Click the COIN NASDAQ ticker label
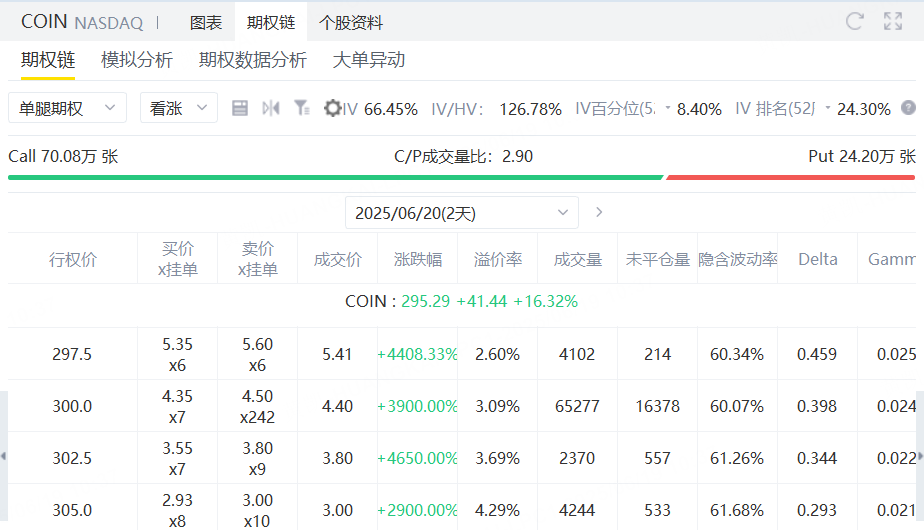Viewport: 924px width, 530px height. (x=82, y=22)
